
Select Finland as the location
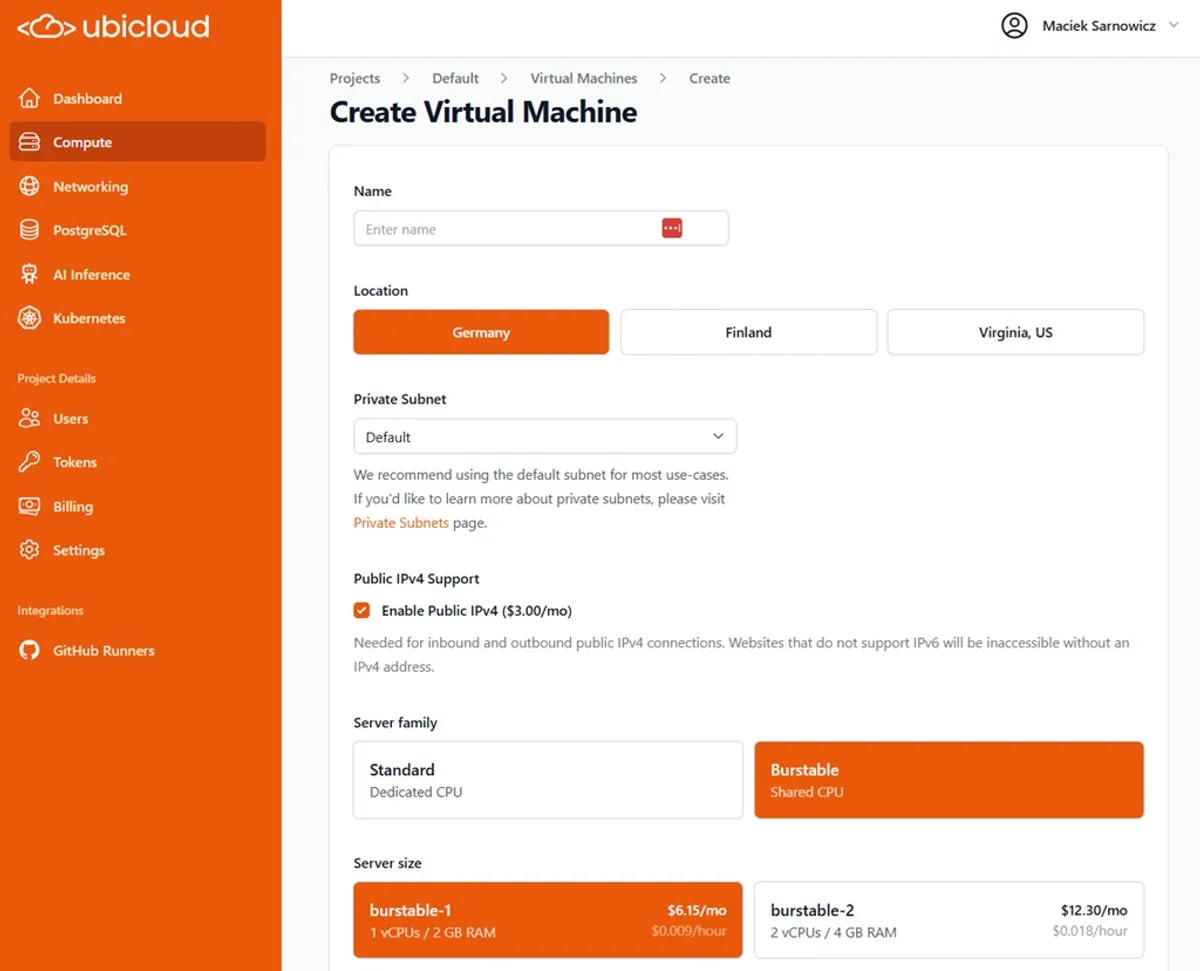748,333
